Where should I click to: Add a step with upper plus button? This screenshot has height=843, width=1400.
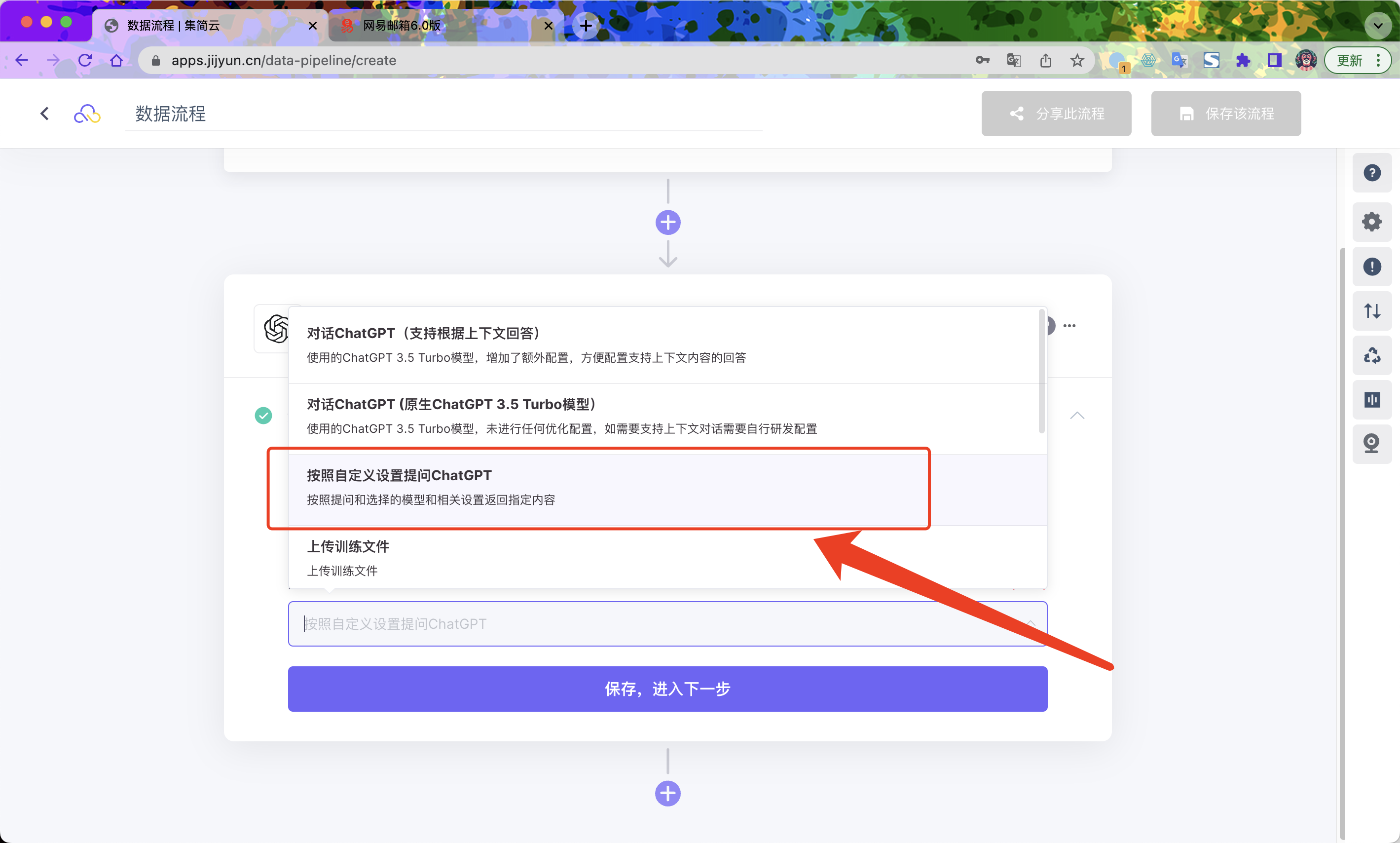point(667,222)
